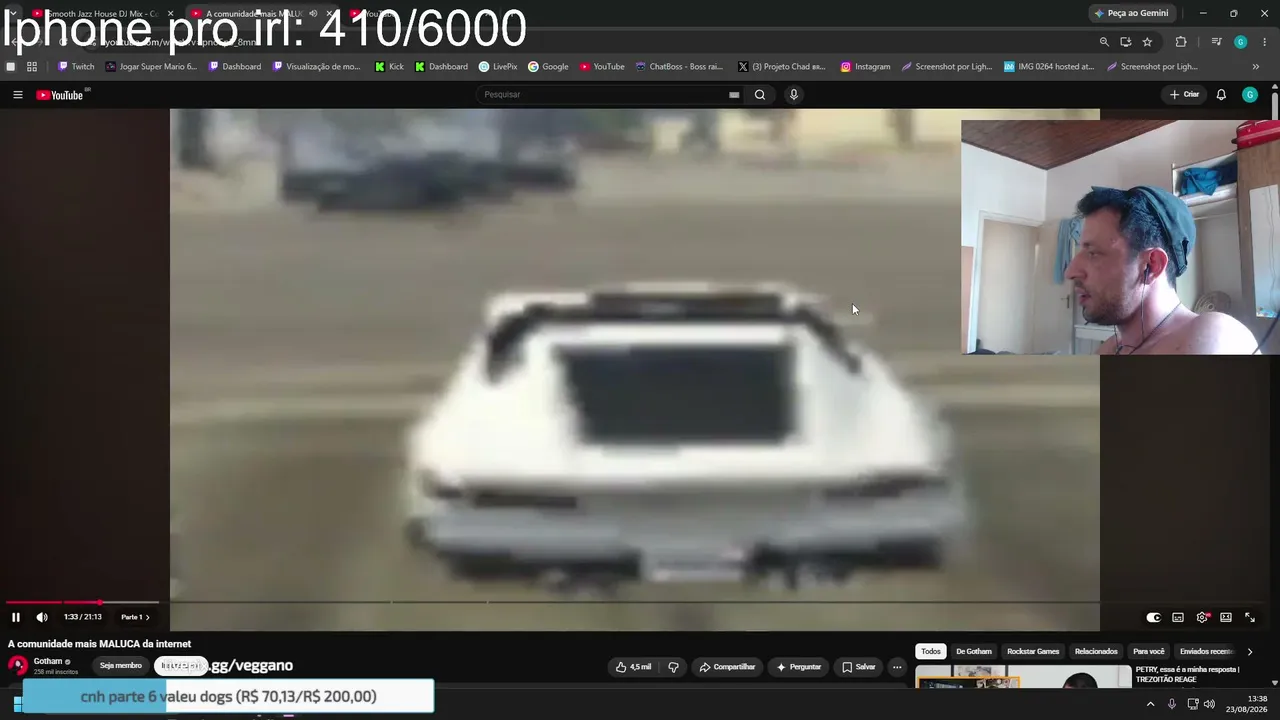Toggle subtitles on the video

tap(1178, 618)
